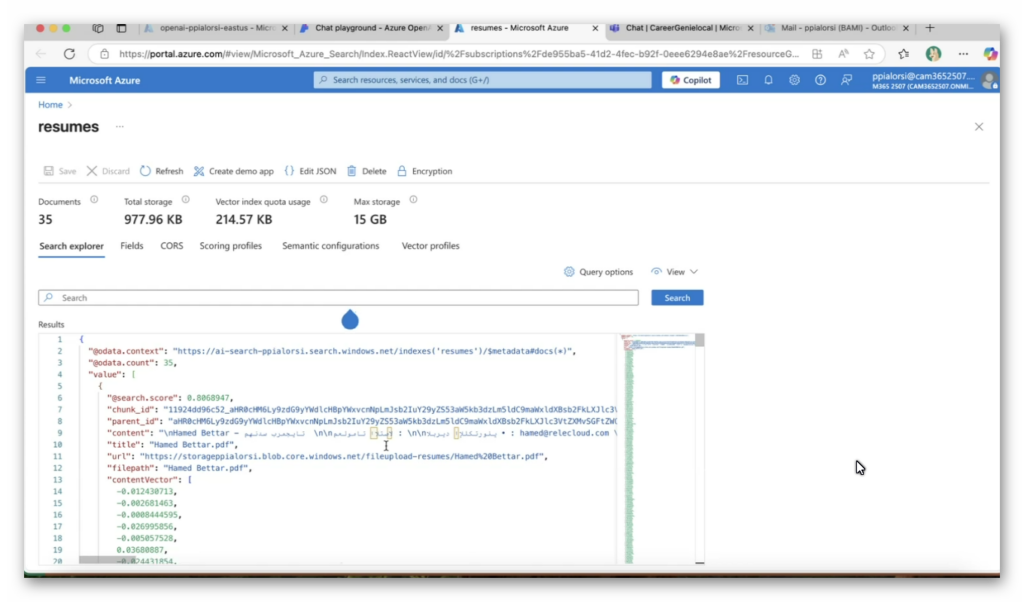Screen dimensions: 1024x602
Task: View site information lock icon
Action: [x=104, y=54]
